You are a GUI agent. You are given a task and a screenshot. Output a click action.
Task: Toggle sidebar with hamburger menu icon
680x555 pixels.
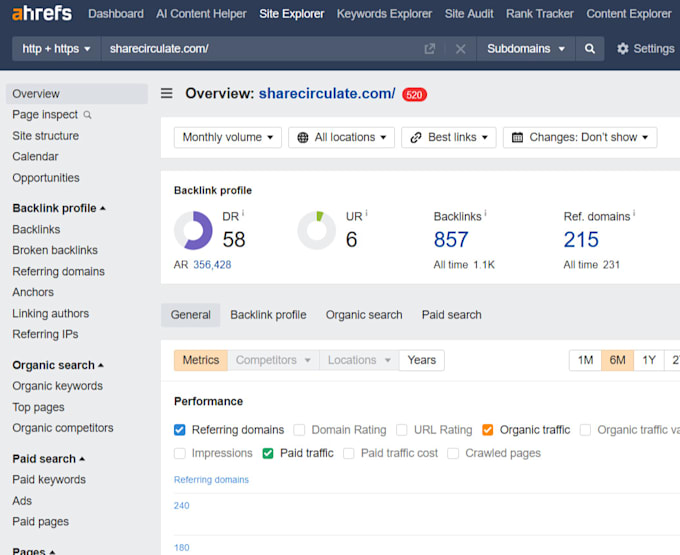coord(167,93)
